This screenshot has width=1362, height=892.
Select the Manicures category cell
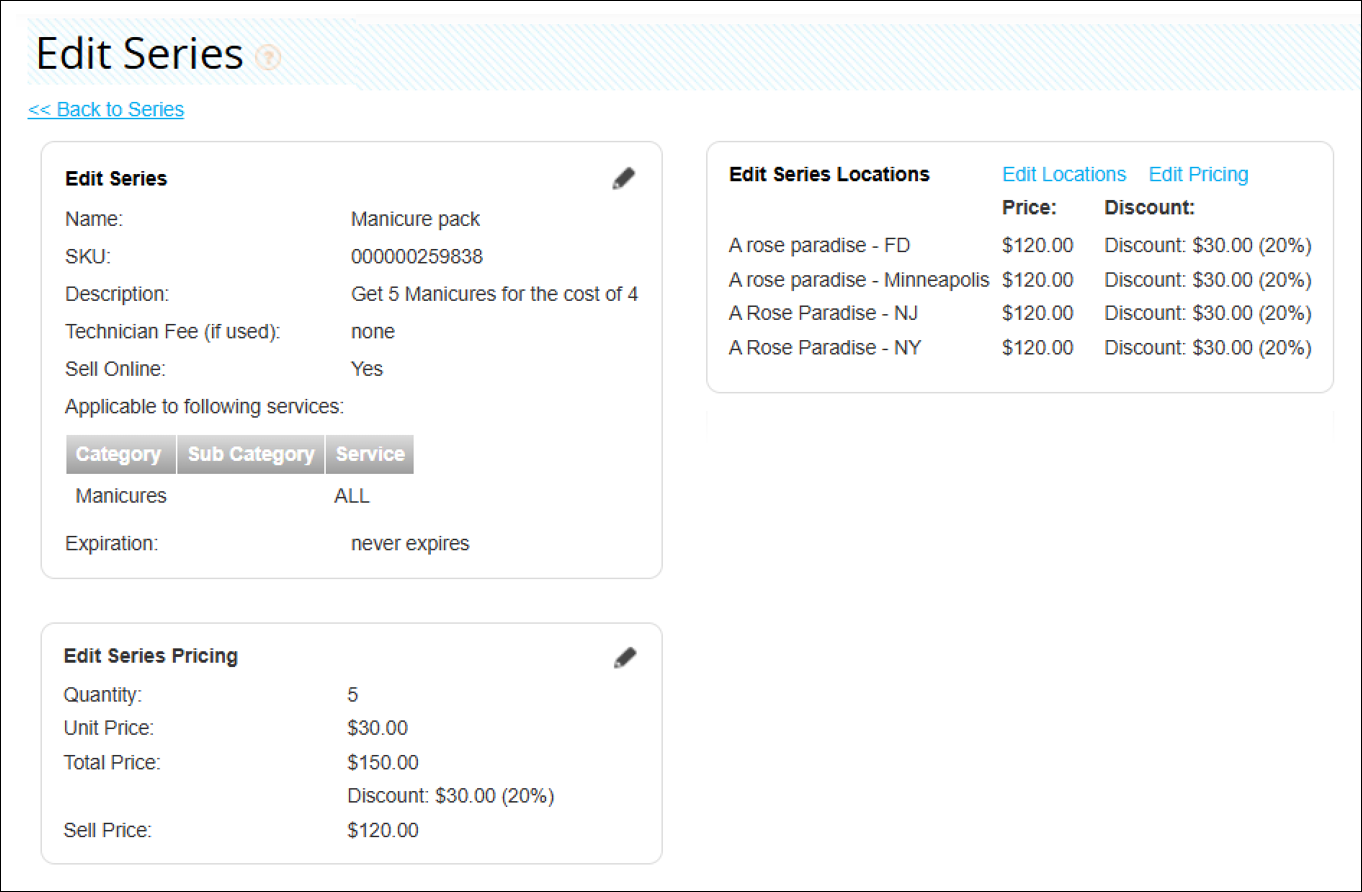tap(121, 496)
